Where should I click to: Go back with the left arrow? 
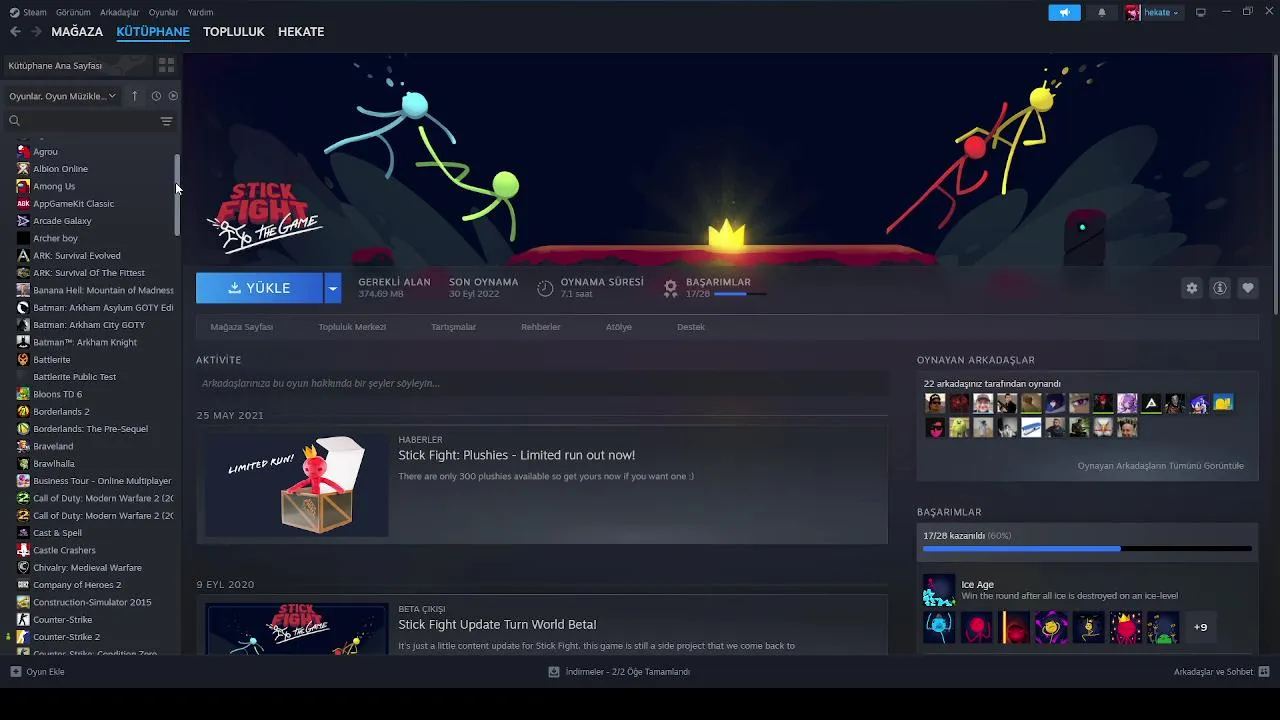click(x=15, y=32)
